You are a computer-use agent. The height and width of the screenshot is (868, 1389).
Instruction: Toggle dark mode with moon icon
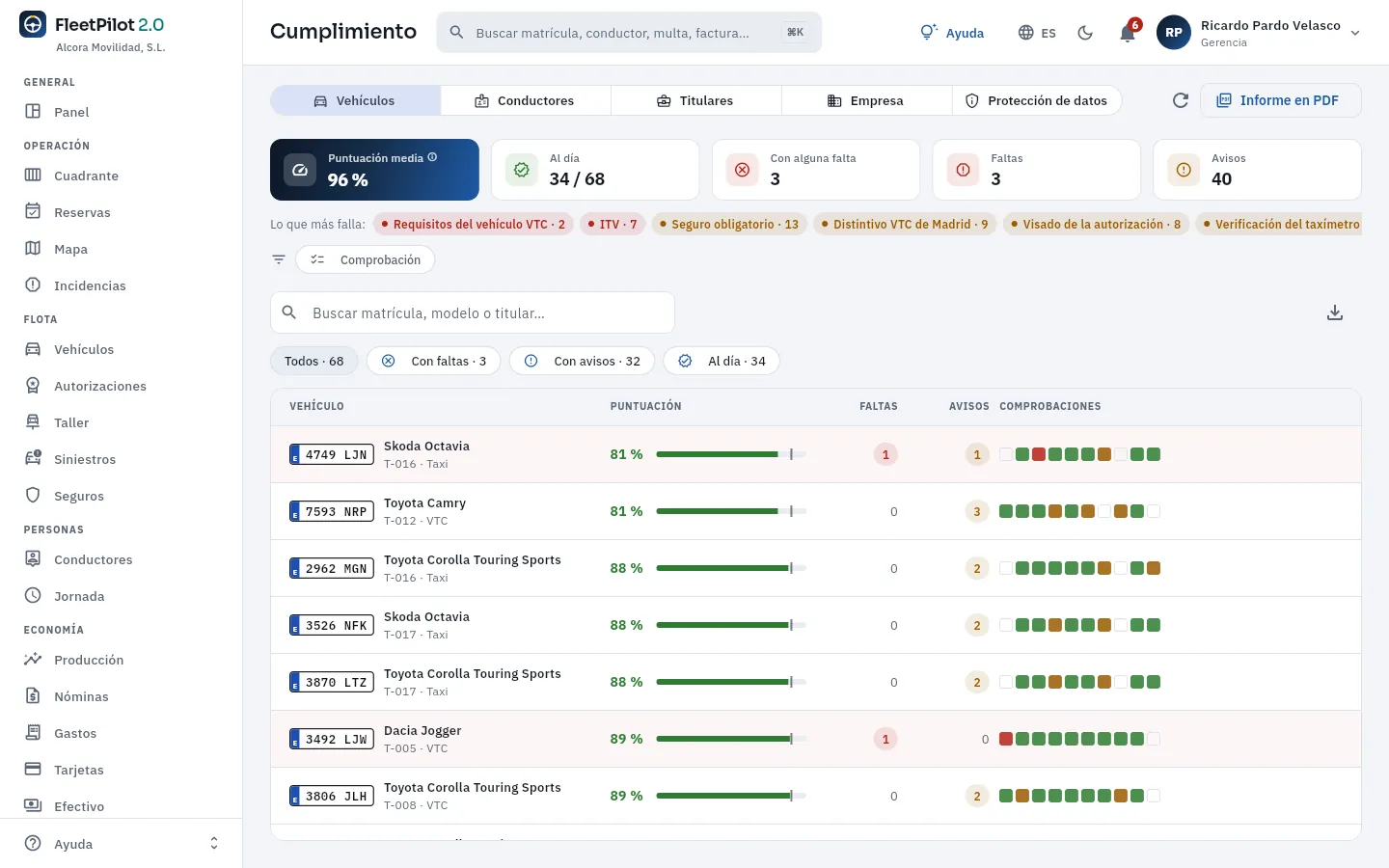[1085, 33]
